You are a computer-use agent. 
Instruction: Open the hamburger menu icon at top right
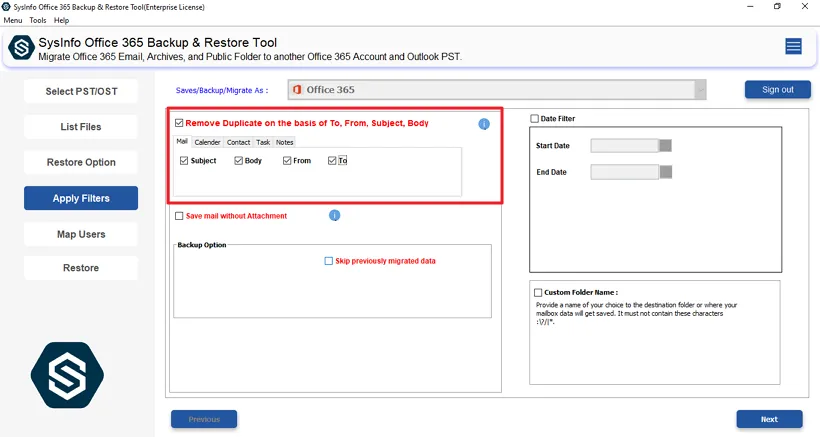coord(793,46)
